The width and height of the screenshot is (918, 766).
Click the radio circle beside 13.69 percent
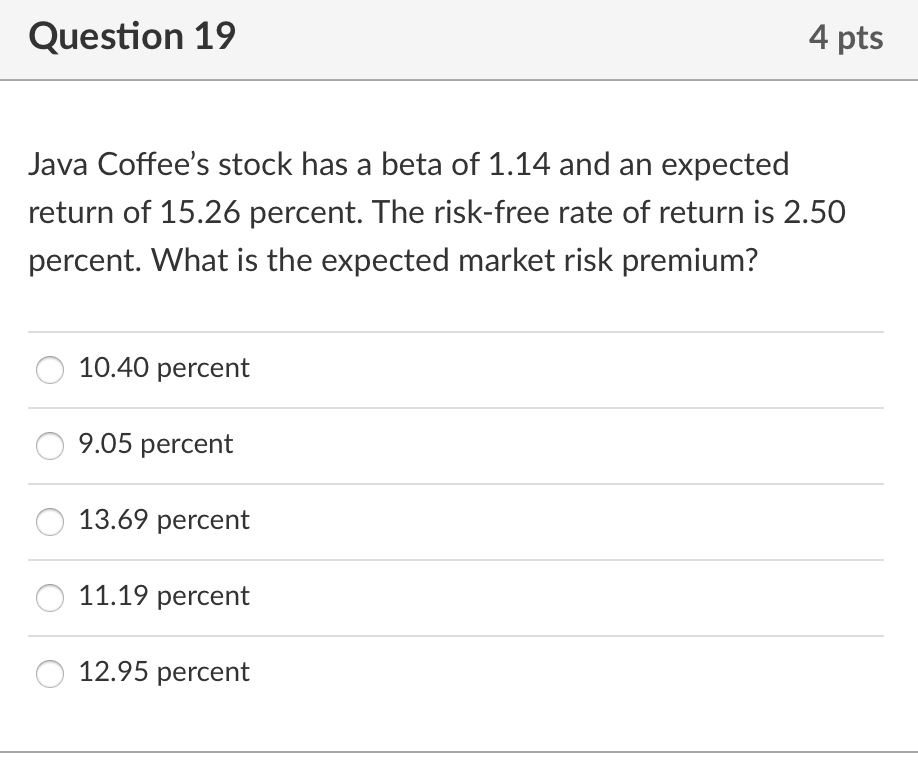point(49,522)
